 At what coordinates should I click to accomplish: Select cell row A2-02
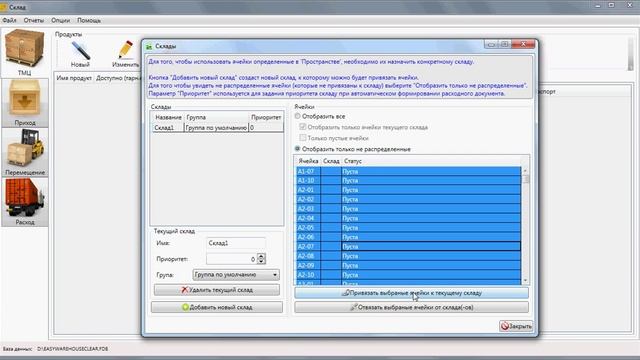click(408, 200)
